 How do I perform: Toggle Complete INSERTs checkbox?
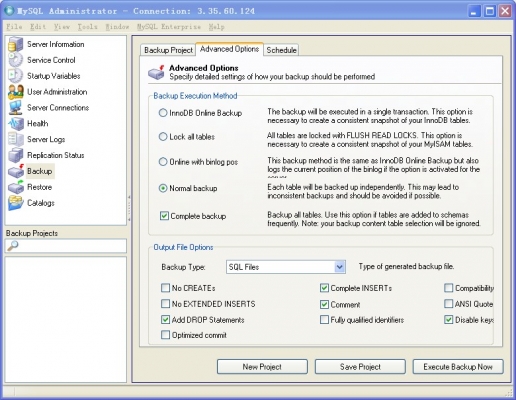[x=324, y=288]
